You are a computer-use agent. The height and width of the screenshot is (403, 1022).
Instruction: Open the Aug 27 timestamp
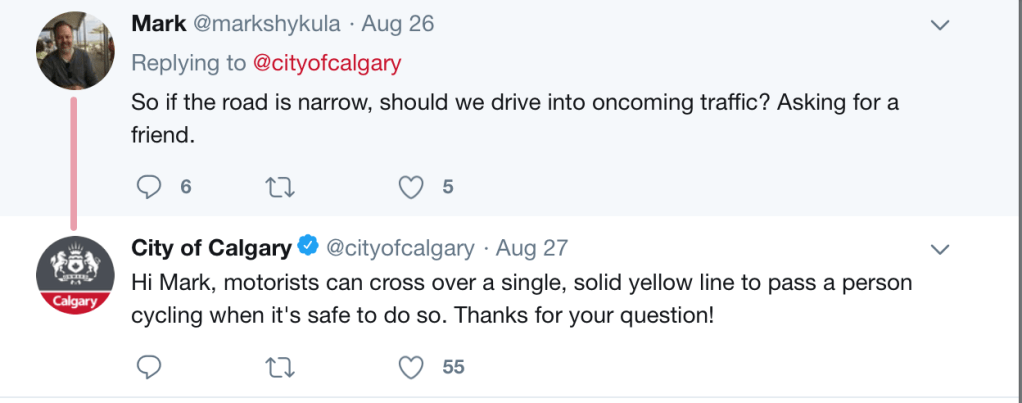coord(532,247)
